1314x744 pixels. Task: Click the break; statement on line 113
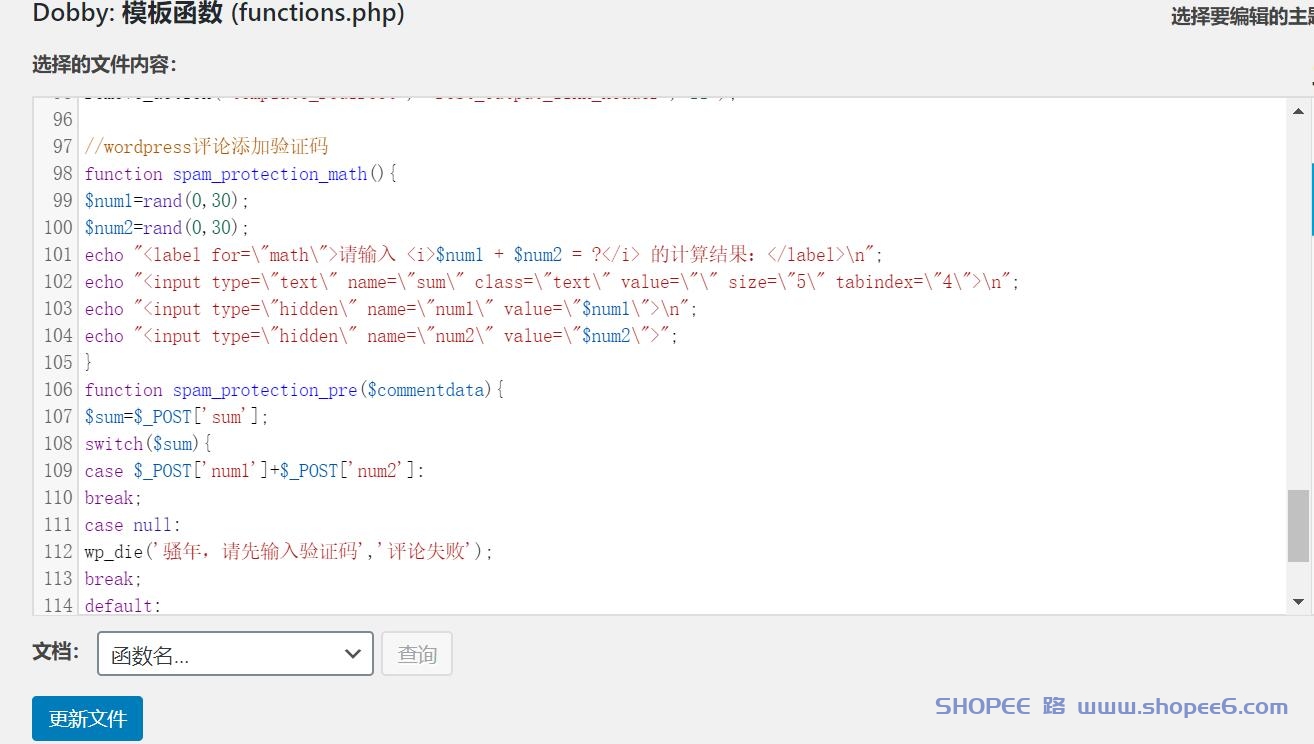point(113,578)
